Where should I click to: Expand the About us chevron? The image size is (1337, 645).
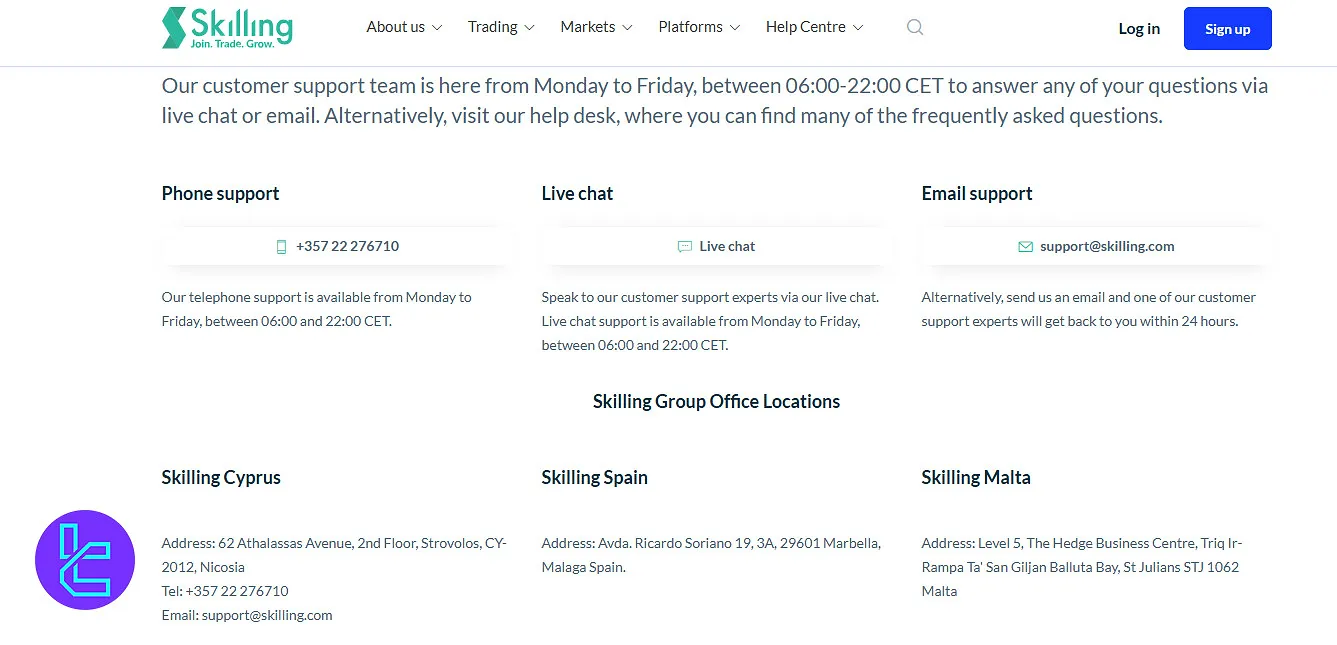click(437, 28)
